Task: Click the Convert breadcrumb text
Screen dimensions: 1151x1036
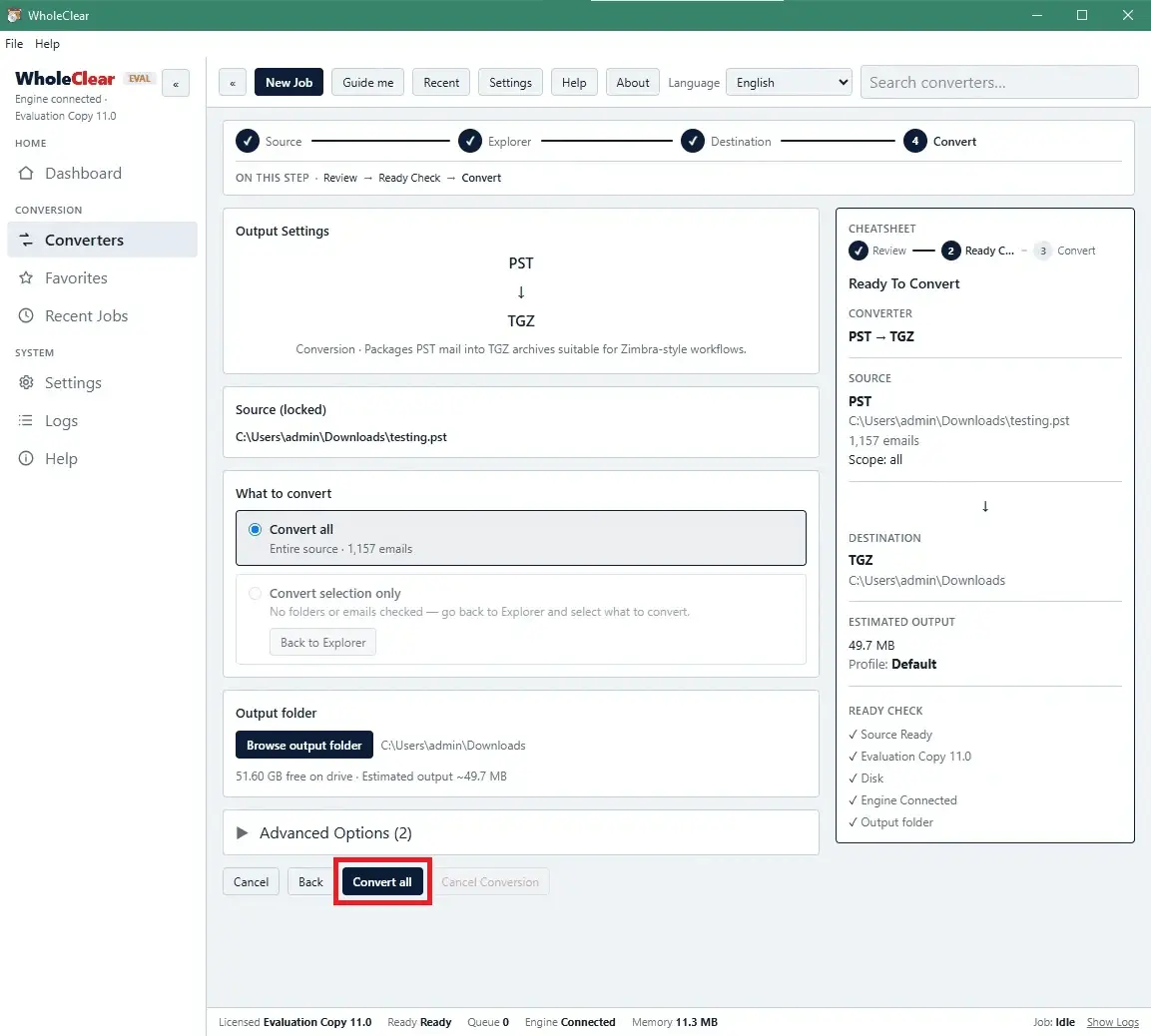Action: click(x=481, y=178)
